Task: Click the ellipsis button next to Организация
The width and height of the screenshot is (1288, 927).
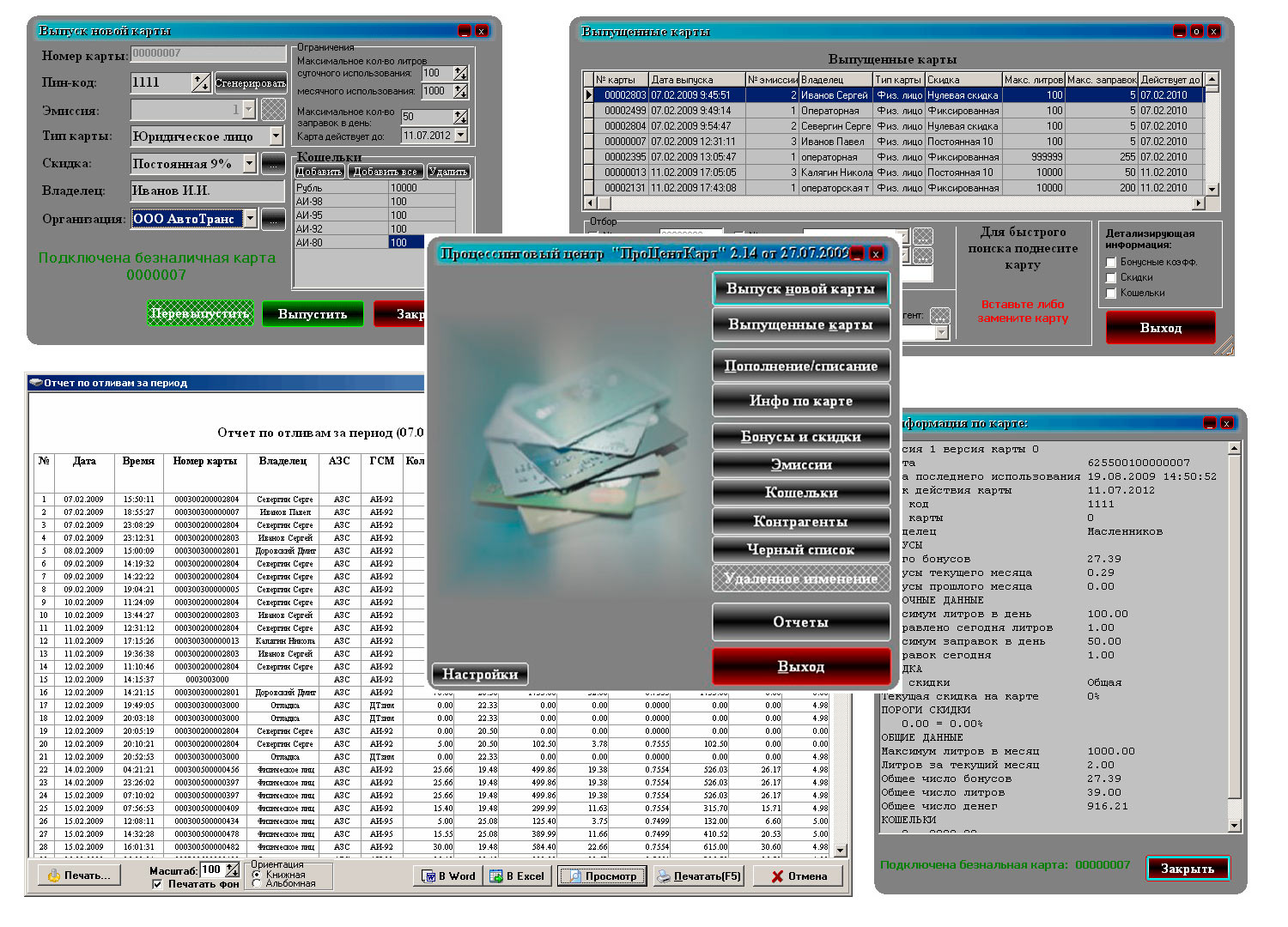Action: click(x=273, y=219)
